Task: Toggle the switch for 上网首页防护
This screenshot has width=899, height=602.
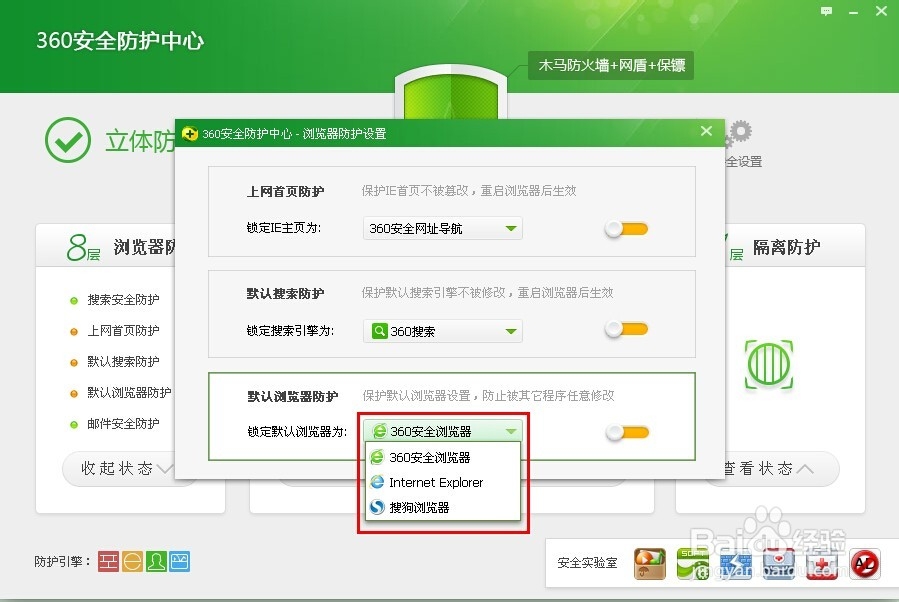Action: click(625, 228)
